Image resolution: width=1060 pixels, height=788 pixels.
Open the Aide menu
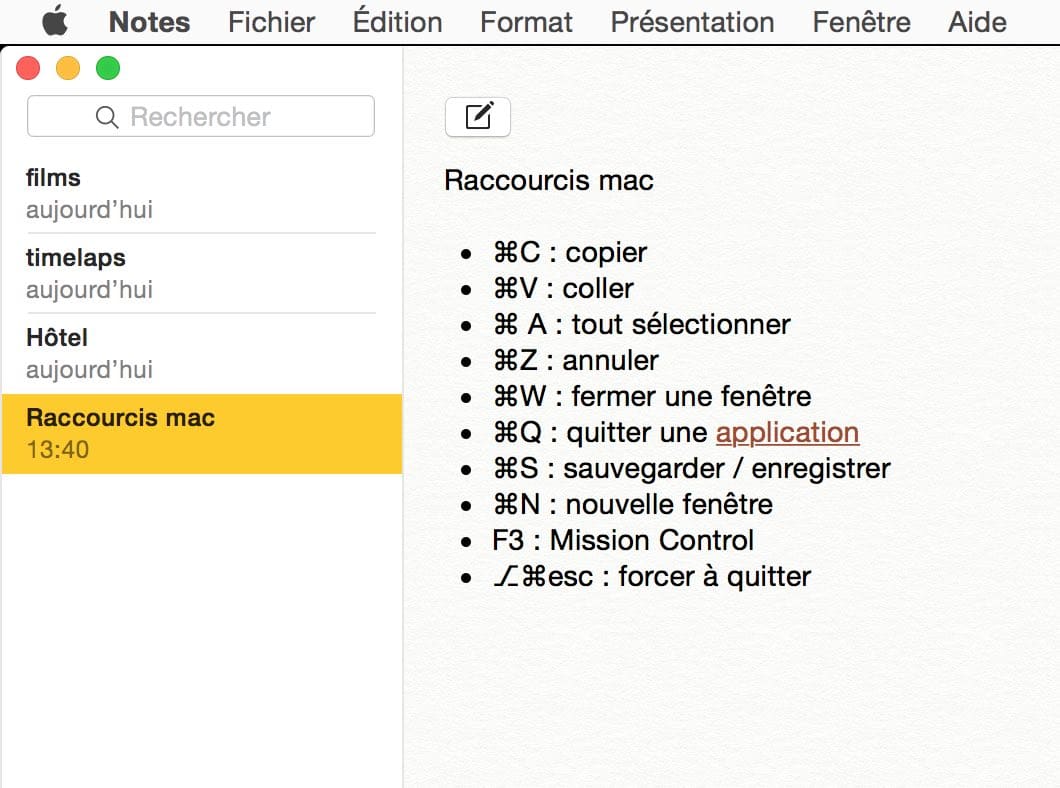(977, 22)
